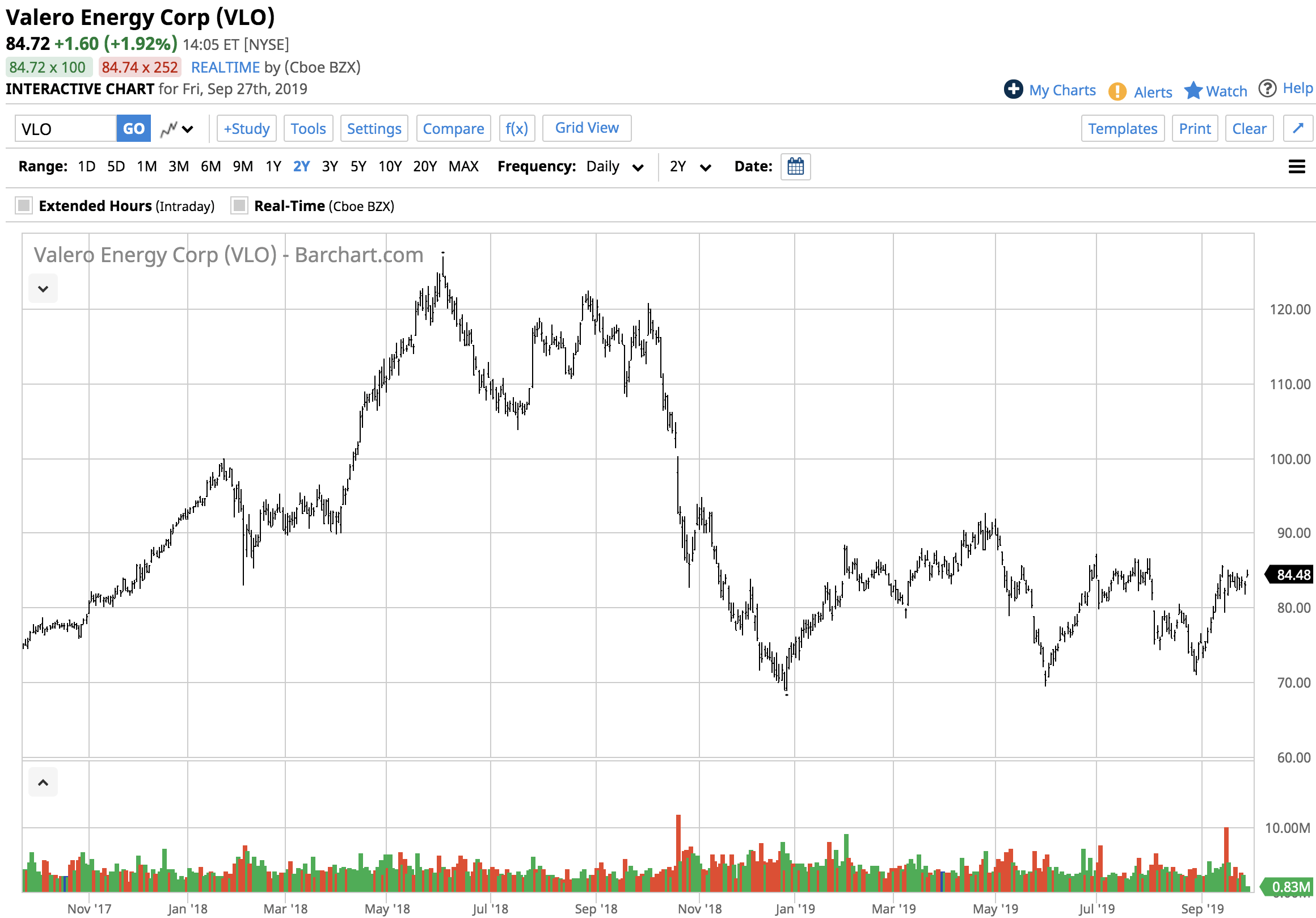Expand the volume pane chevron
The width and height of the screenshot is (1316, 918).
click(43, 782)
